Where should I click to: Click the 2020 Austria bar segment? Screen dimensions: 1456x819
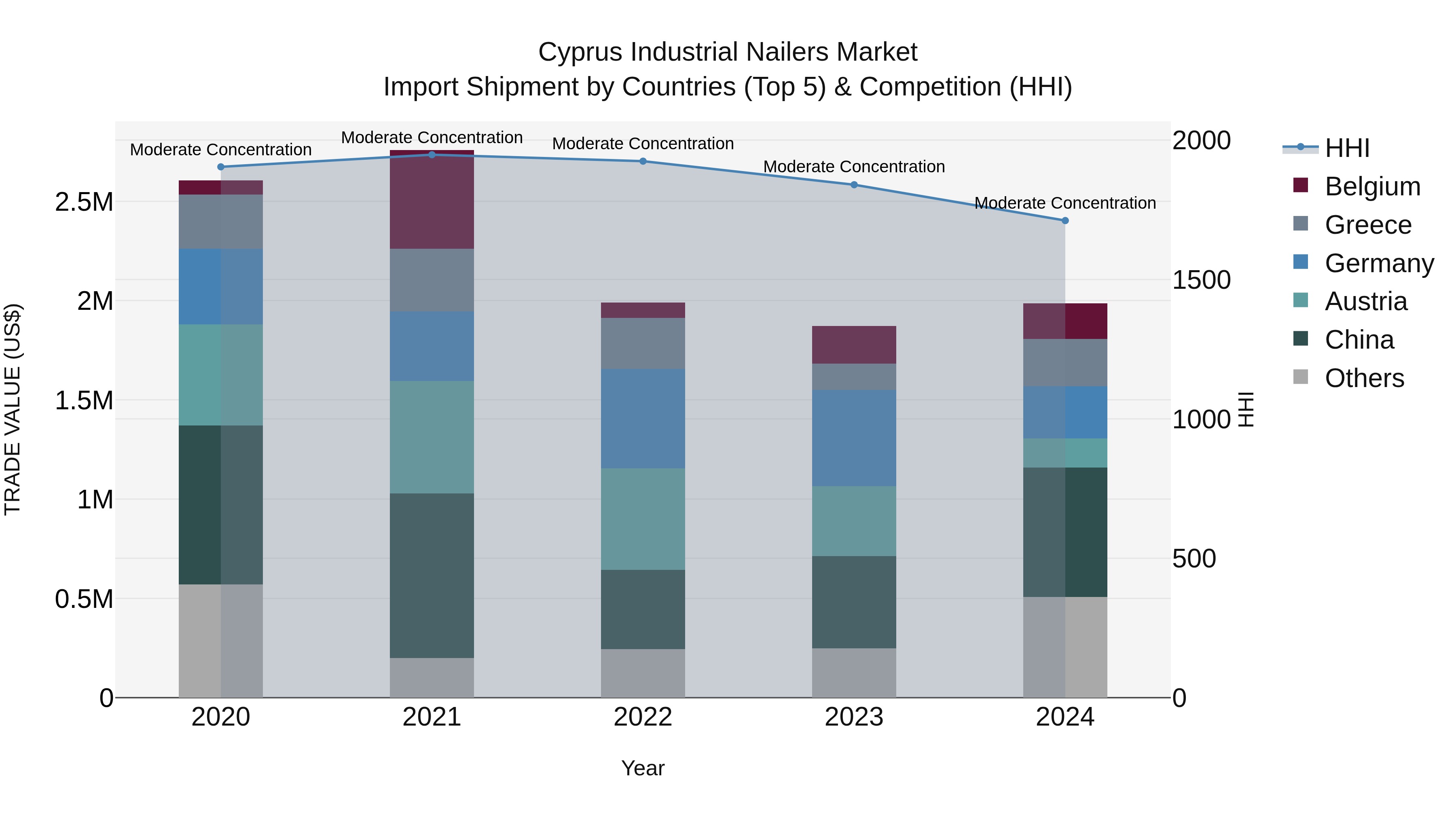coord(221,375)
